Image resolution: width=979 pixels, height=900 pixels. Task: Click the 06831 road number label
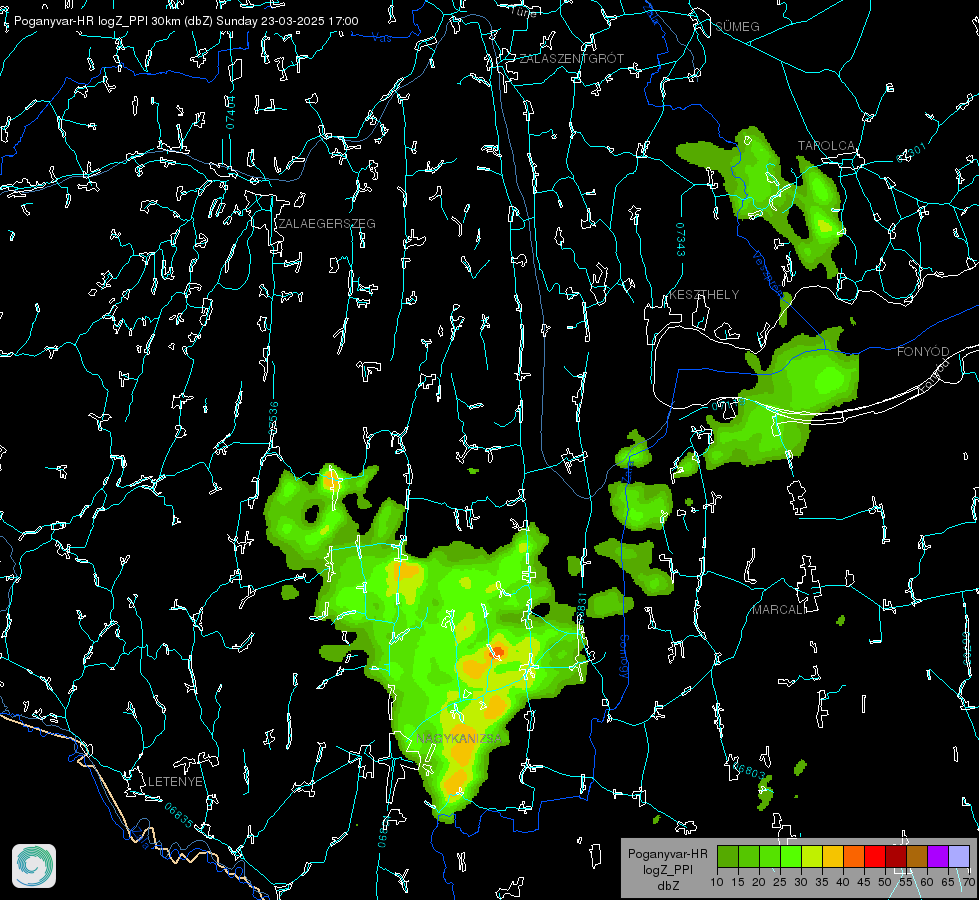tap(582, 608)
